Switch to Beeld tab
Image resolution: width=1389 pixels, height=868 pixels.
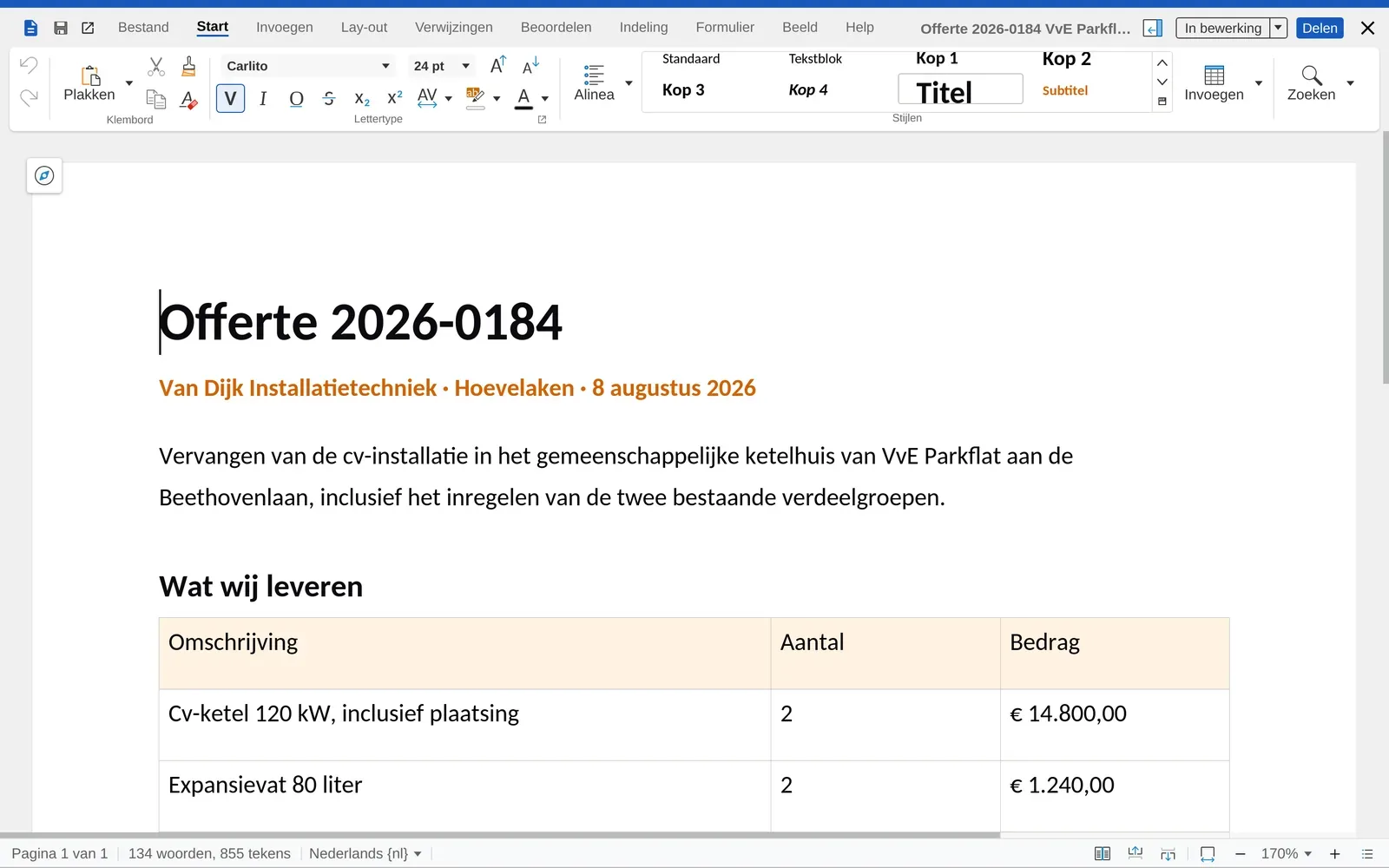coord(800,28)
